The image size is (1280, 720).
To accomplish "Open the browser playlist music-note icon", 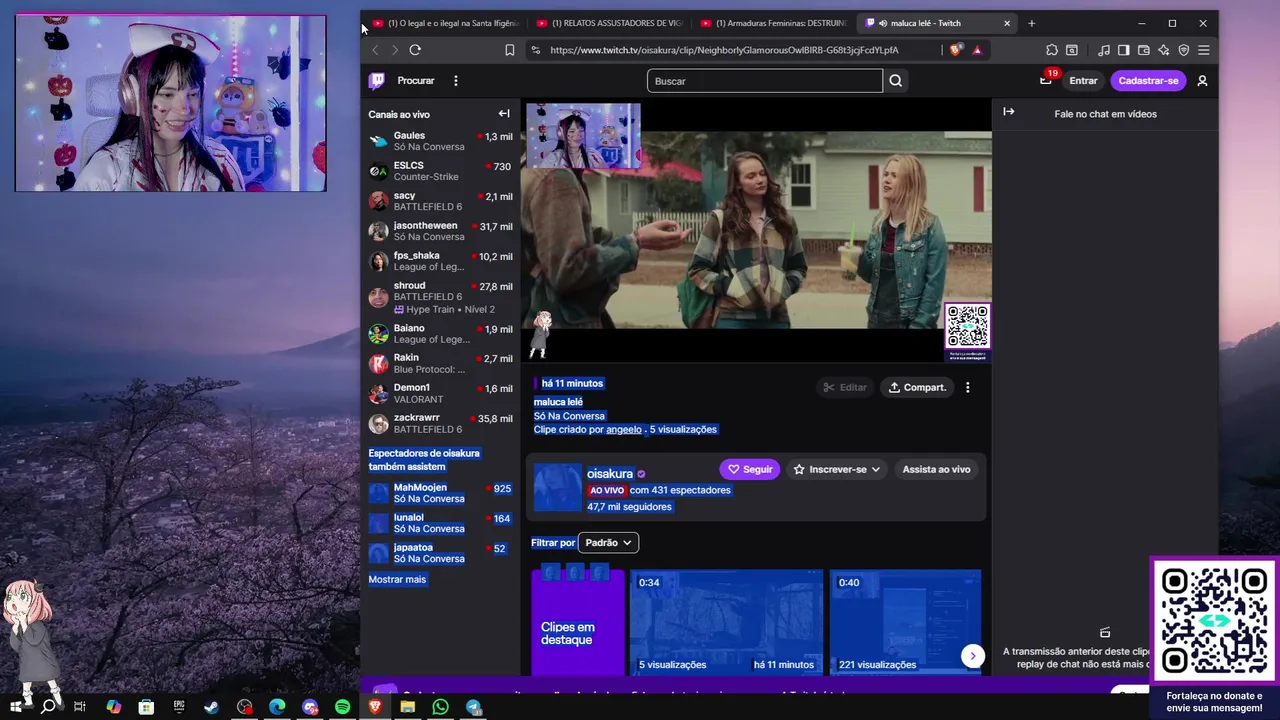I will pos(1104,50).
